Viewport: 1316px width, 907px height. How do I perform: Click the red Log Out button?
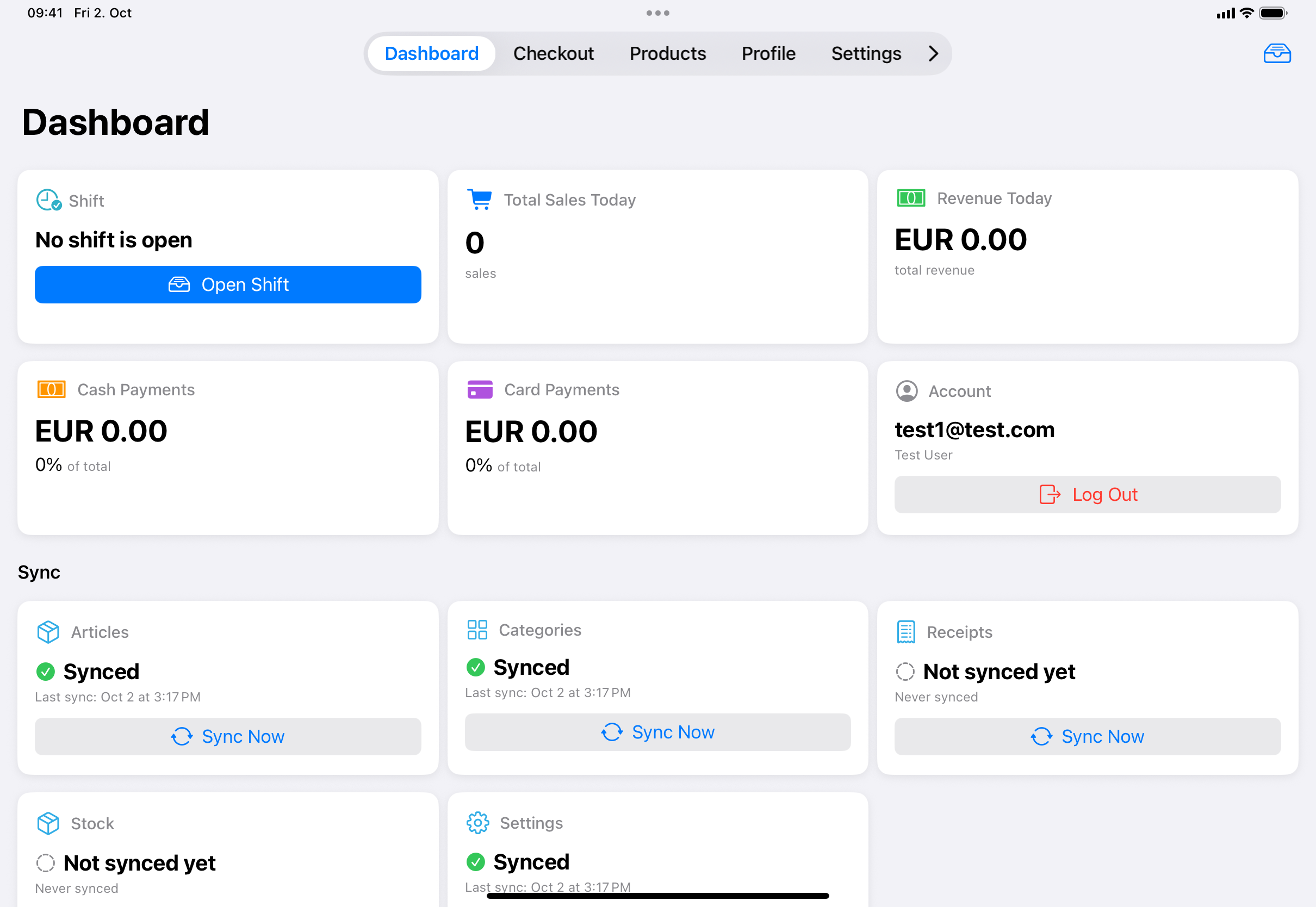point(1087,494)
